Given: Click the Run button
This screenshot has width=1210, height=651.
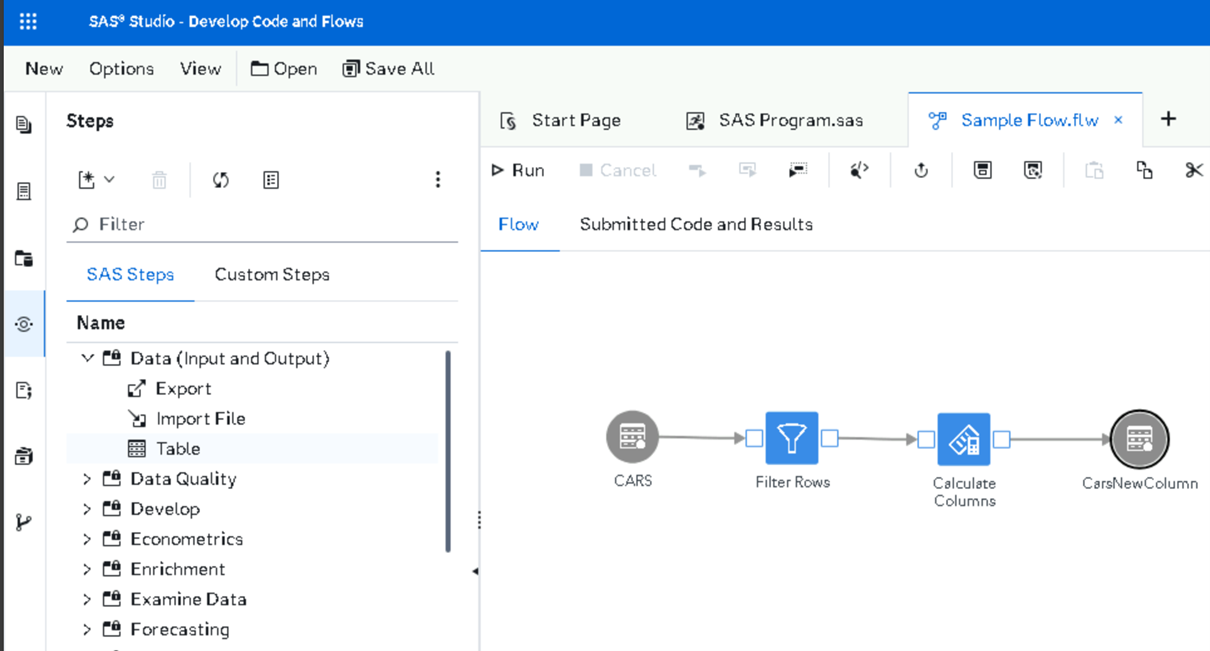Looking at the screenshot, I should 518,171.
